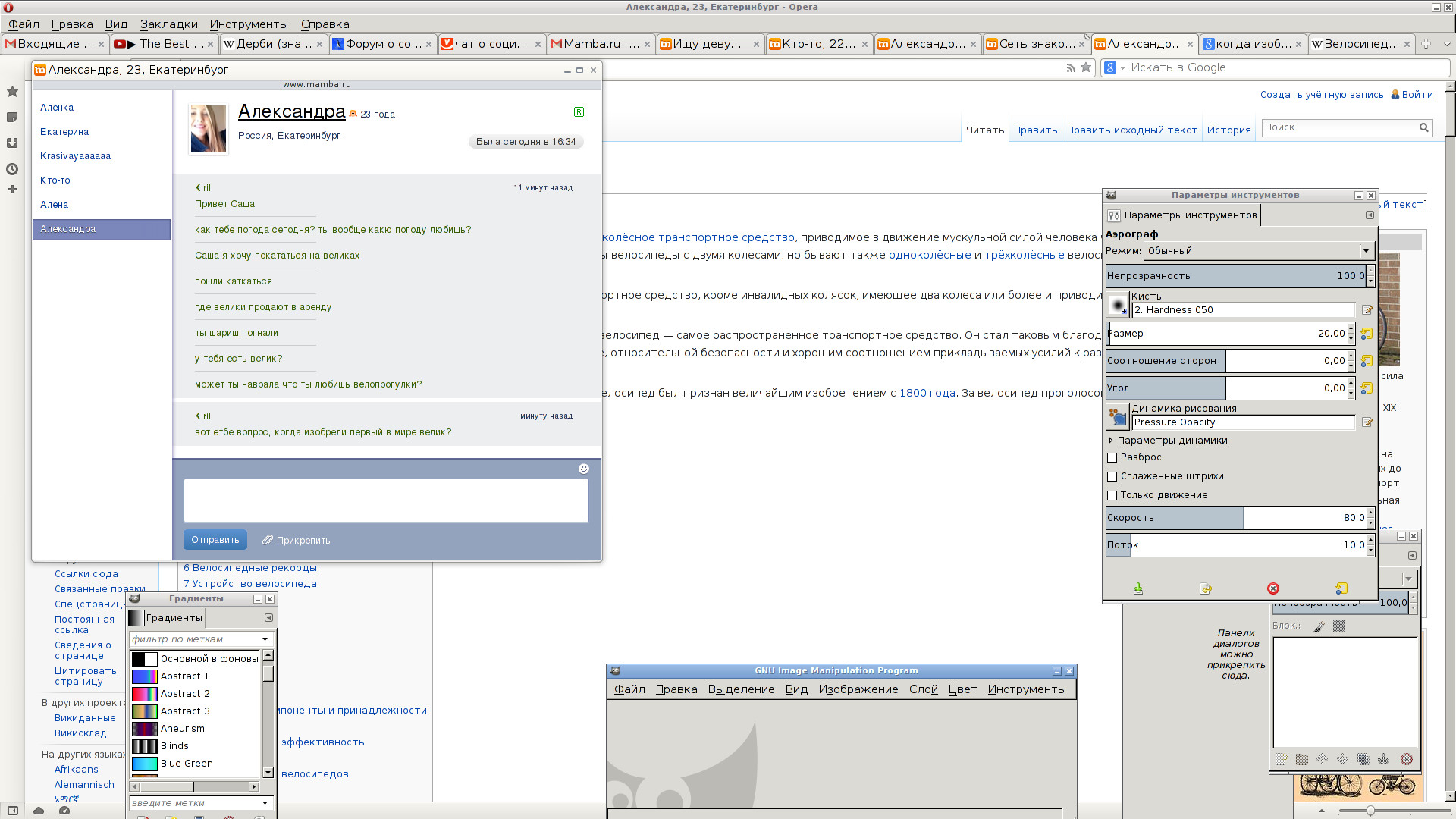
Task: Click Прикрепить attach link in chat
Action: (x=296, y=541)
